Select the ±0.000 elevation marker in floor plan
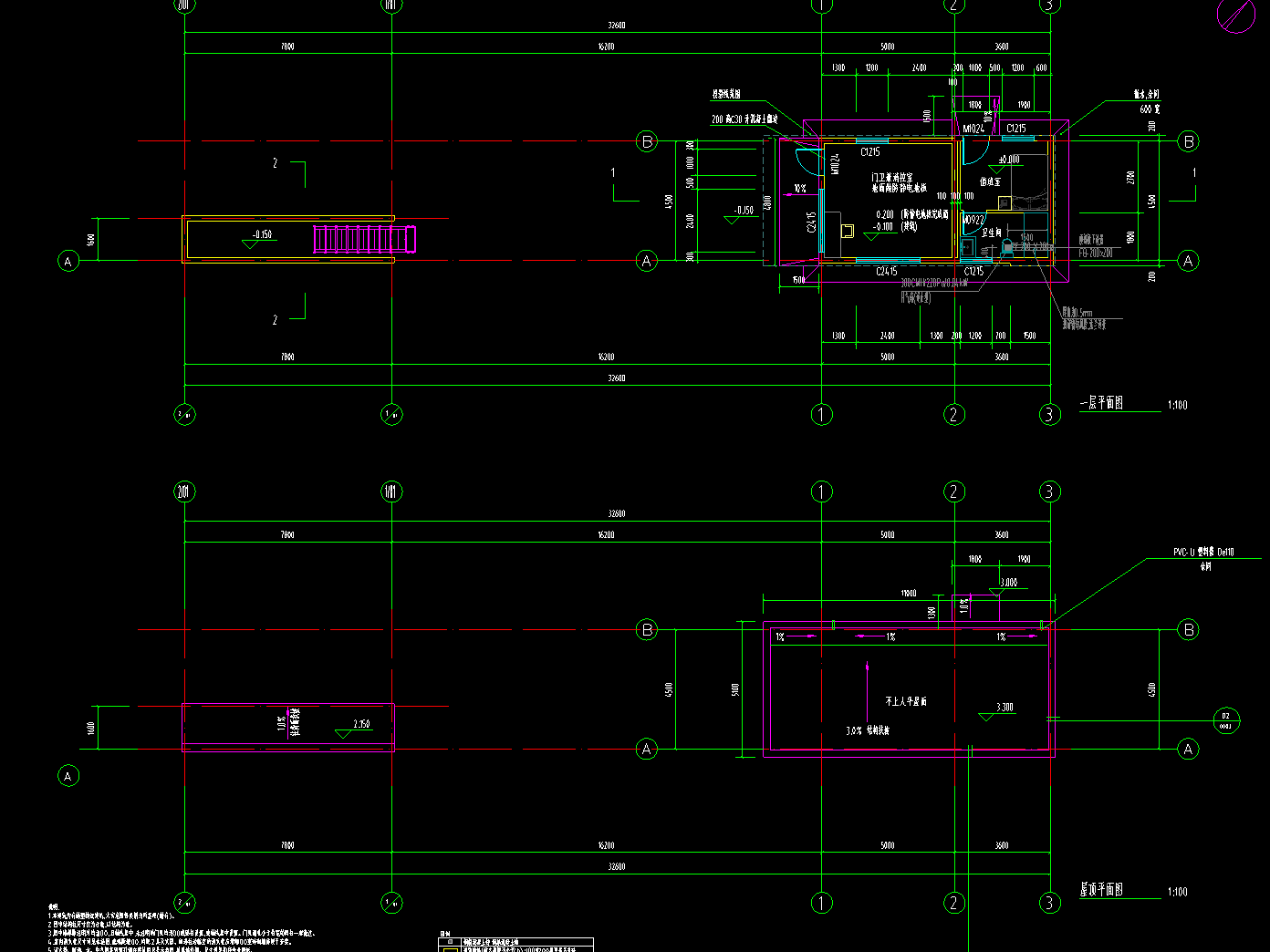Screen dimensions: 1270x952 [x=1008, y=160]
